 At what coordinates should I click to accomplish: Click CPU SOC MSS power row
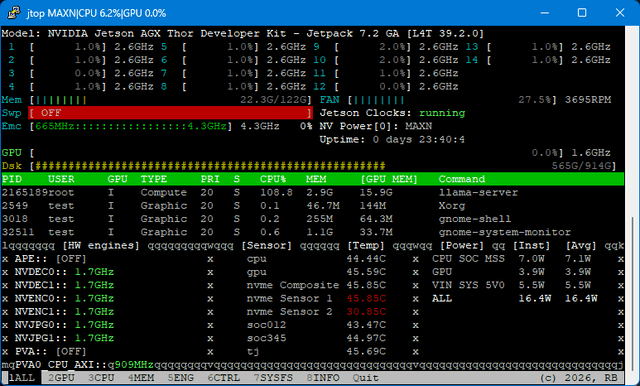(511, 259)
